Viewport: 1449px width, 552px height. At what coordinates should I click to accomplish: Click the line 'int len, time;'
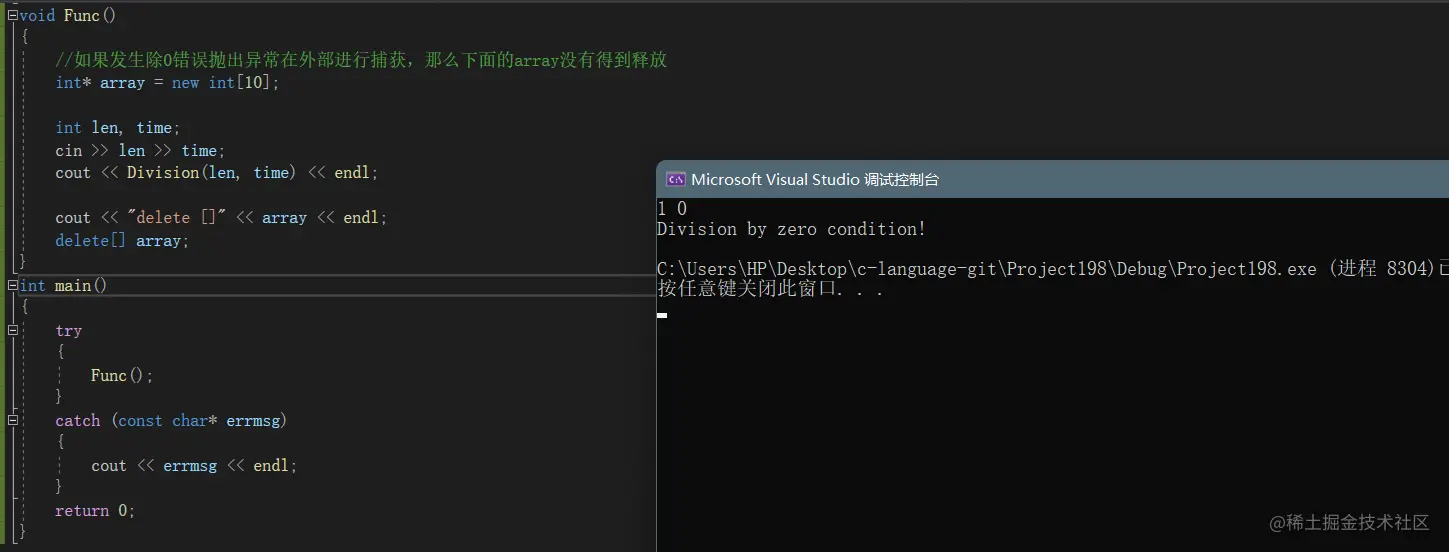[x=118, y=128]
